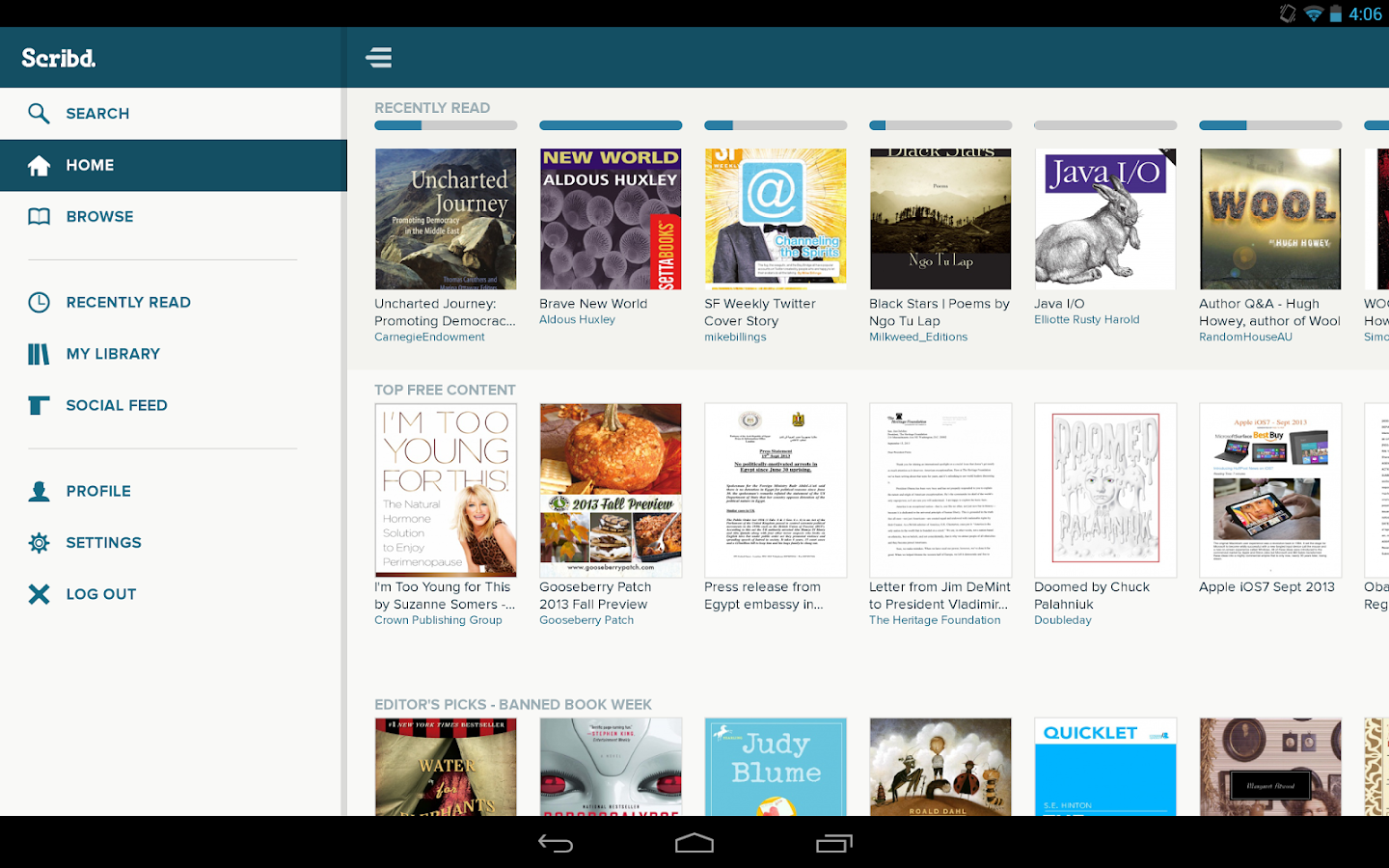Click Black Stars progress bar
Screen dimensions: 1389x868
[x=940, y=125]
